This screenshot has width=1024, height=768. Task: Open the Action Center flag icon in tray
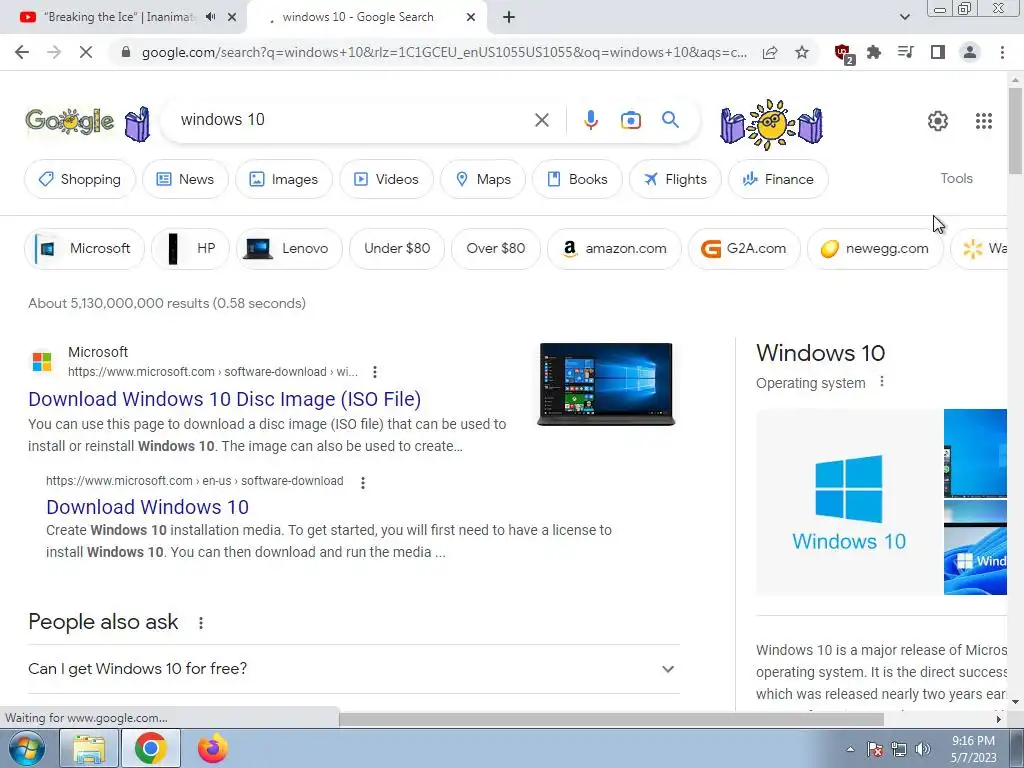coord(875,749)
